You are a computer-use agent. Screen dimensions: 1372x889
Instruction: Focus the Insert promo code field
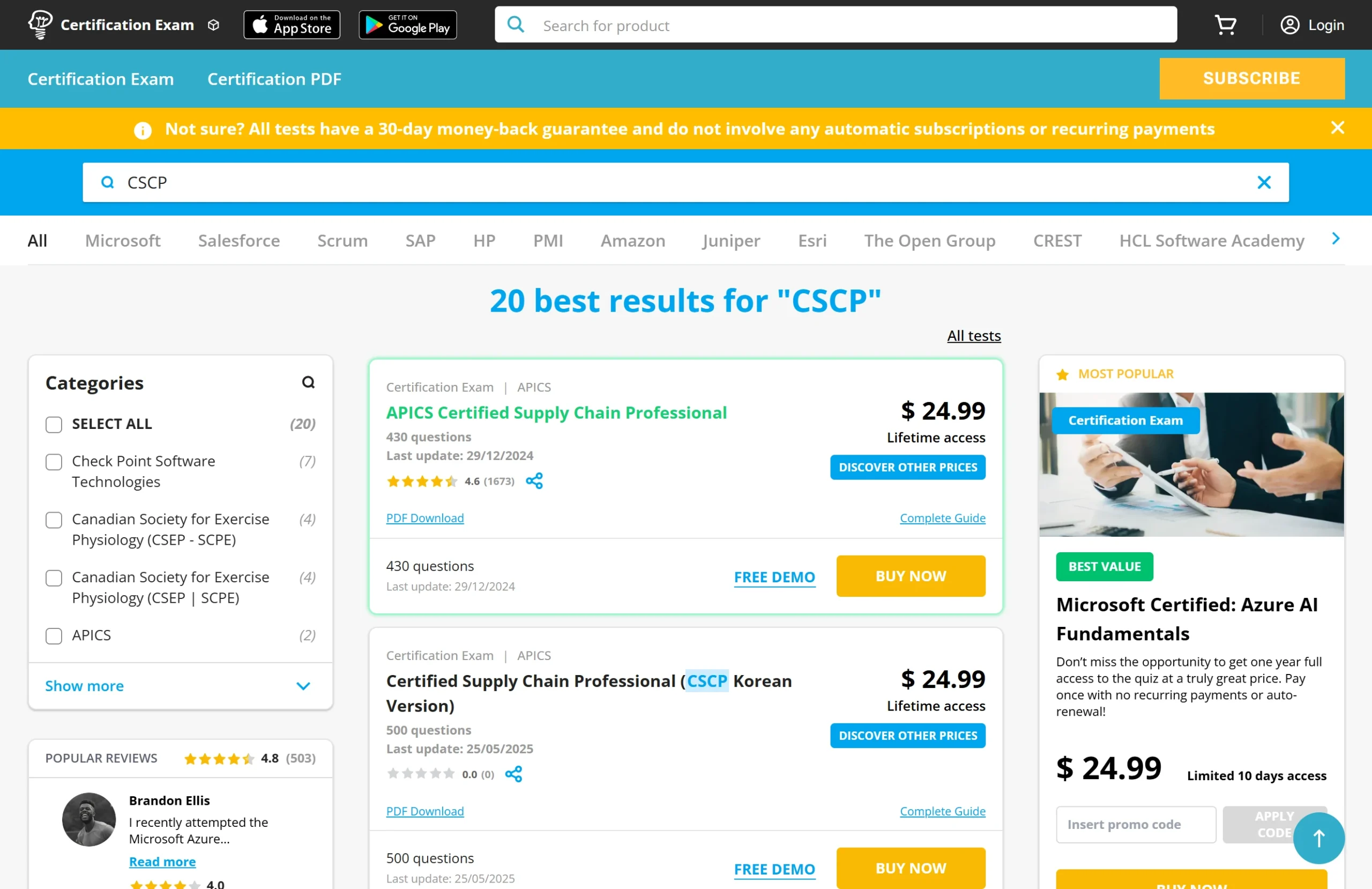point(1136,824)
